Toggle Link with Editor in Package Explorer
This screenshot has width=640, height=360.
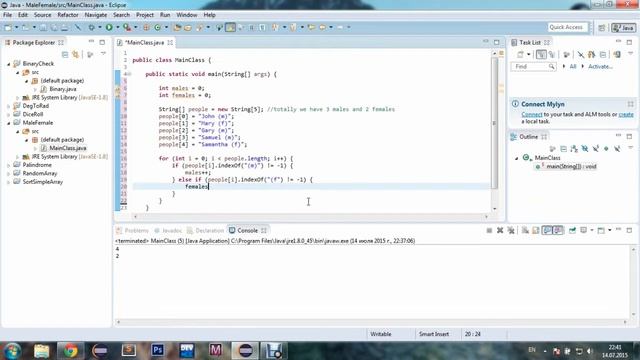[76, 54]
